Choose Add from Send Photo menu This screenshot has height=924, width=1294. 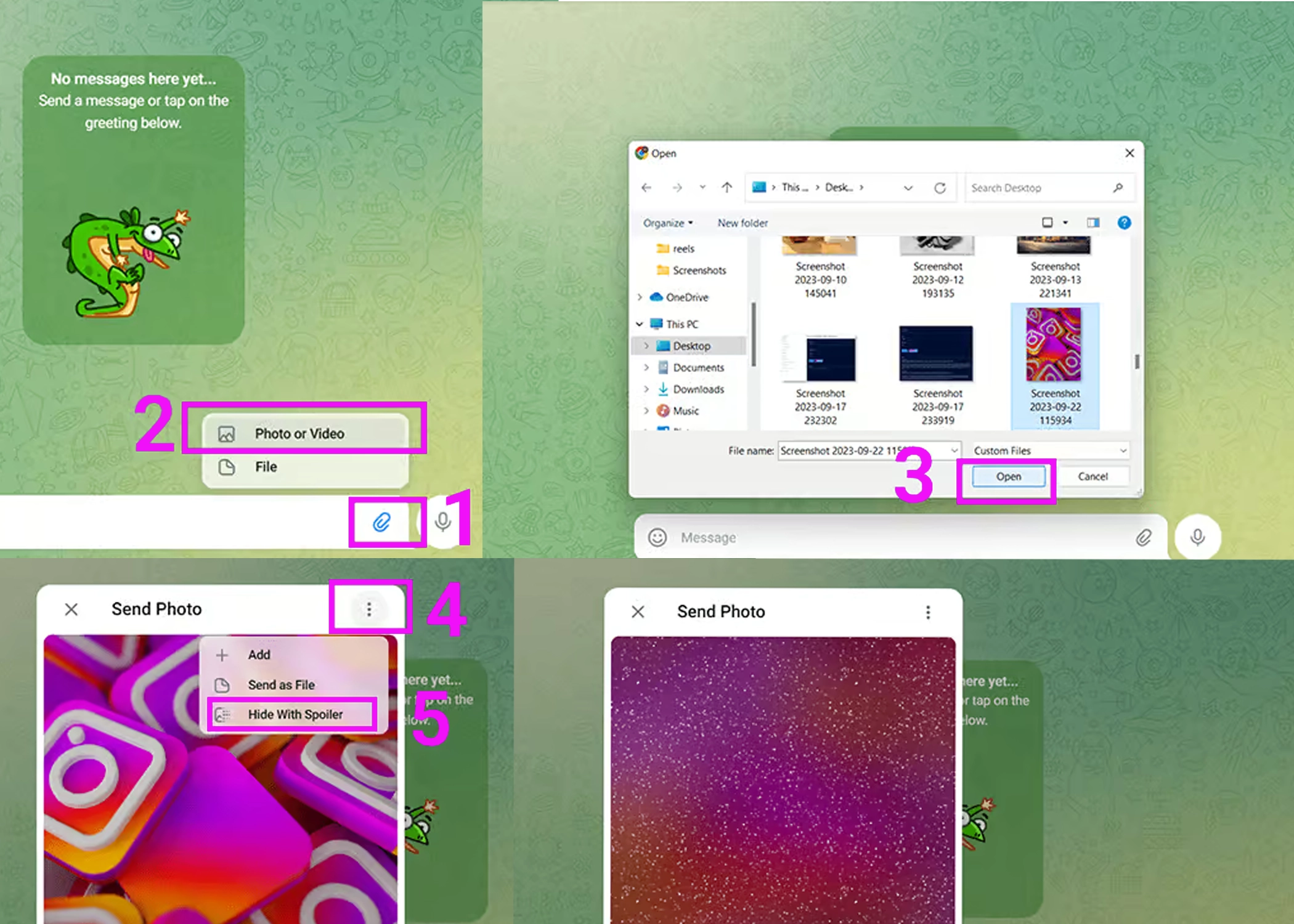(x=294, y=655)
